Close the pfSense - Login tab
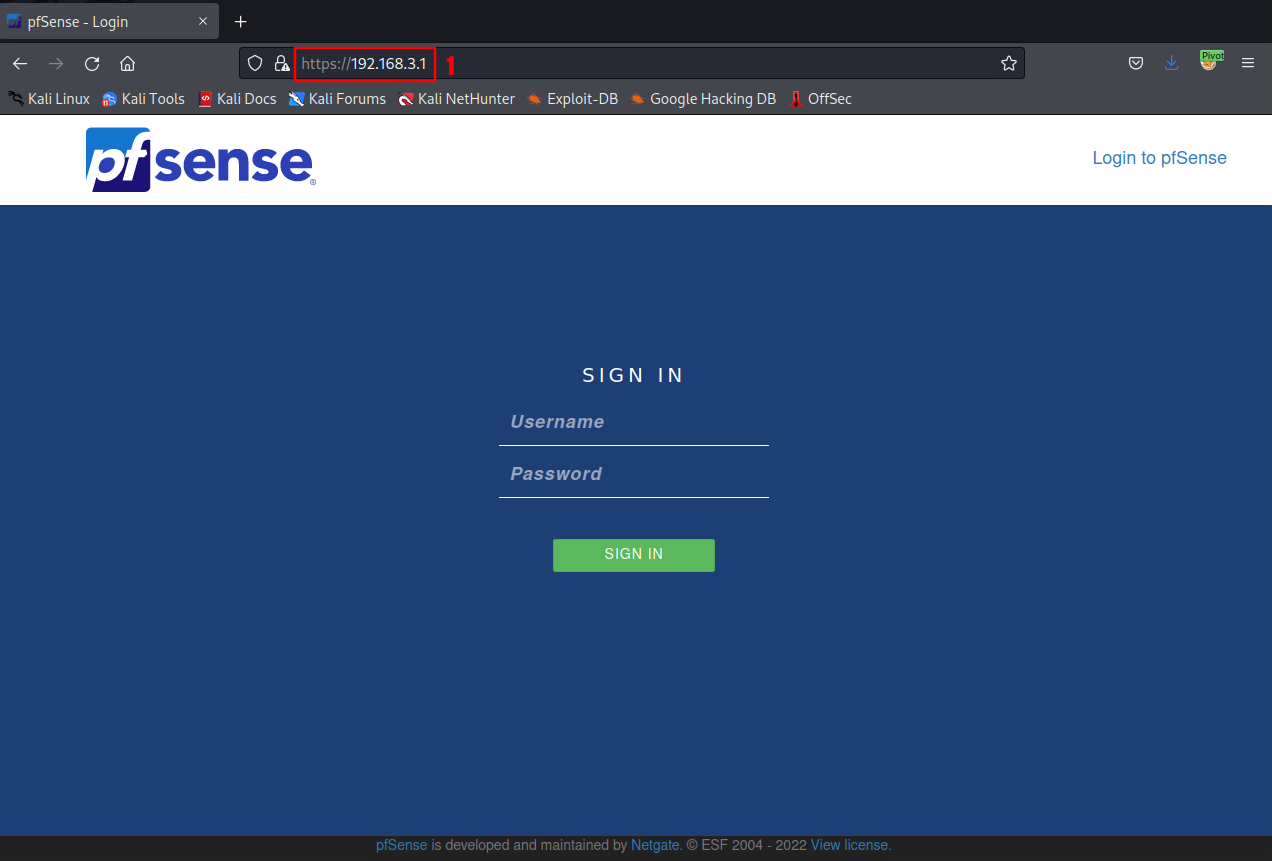The height and width of the screenshot is (861, 1272). pyautogui.click(x=203, y=22)
